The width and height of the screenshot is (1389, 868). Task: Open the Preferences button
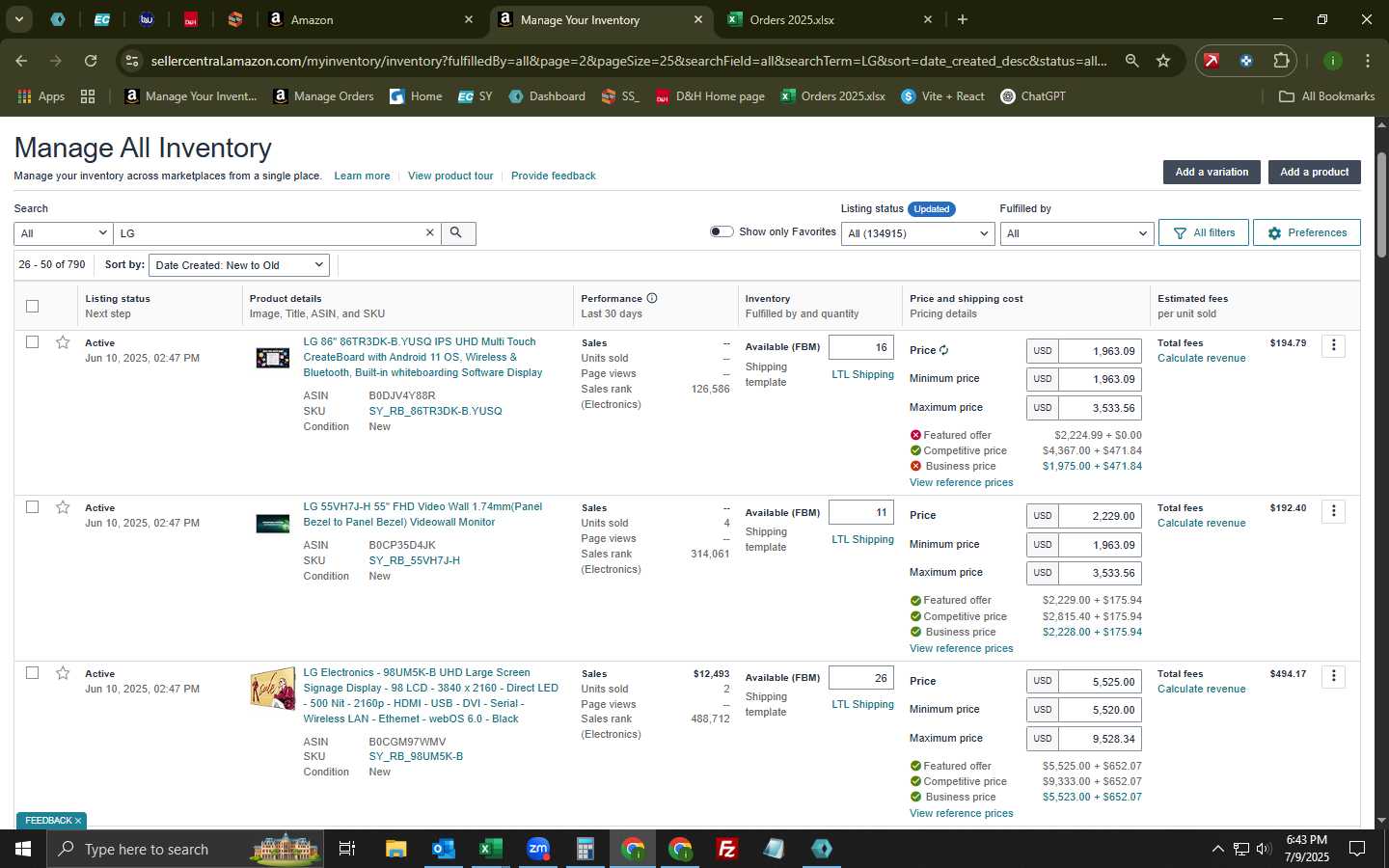(x=1307, y=232)
